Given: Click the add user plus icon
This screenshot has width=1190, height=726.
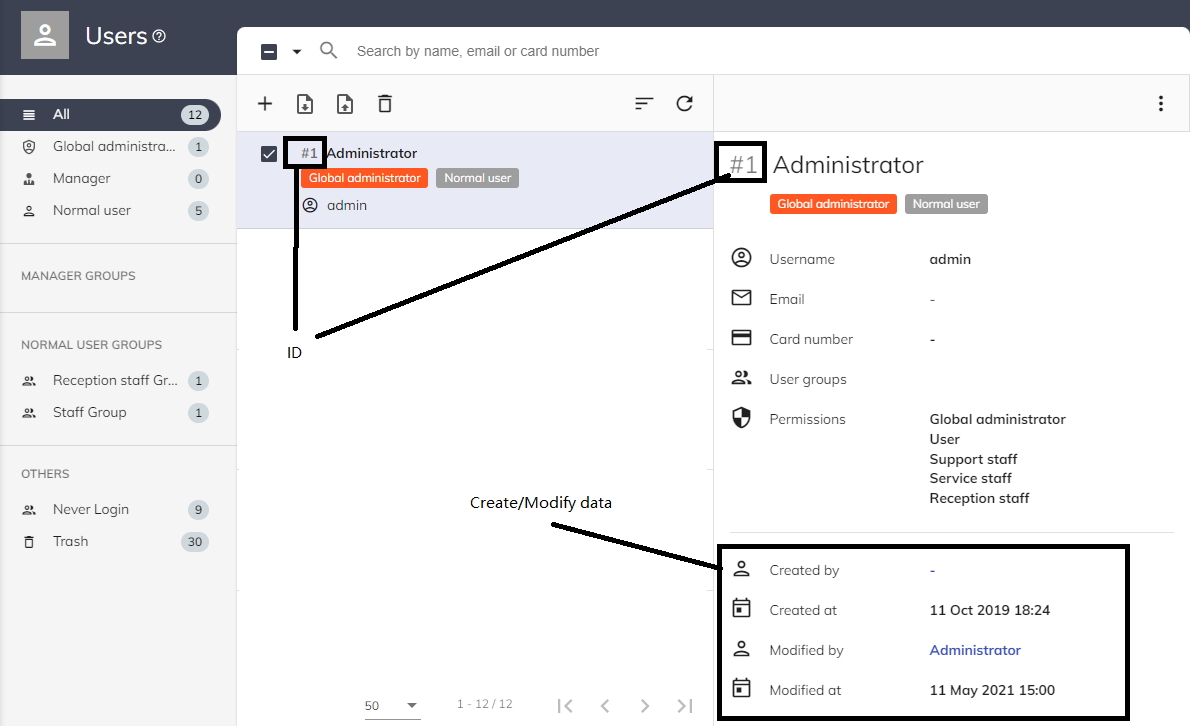Looking at the screenshot, I should click(x=265, y=104).
